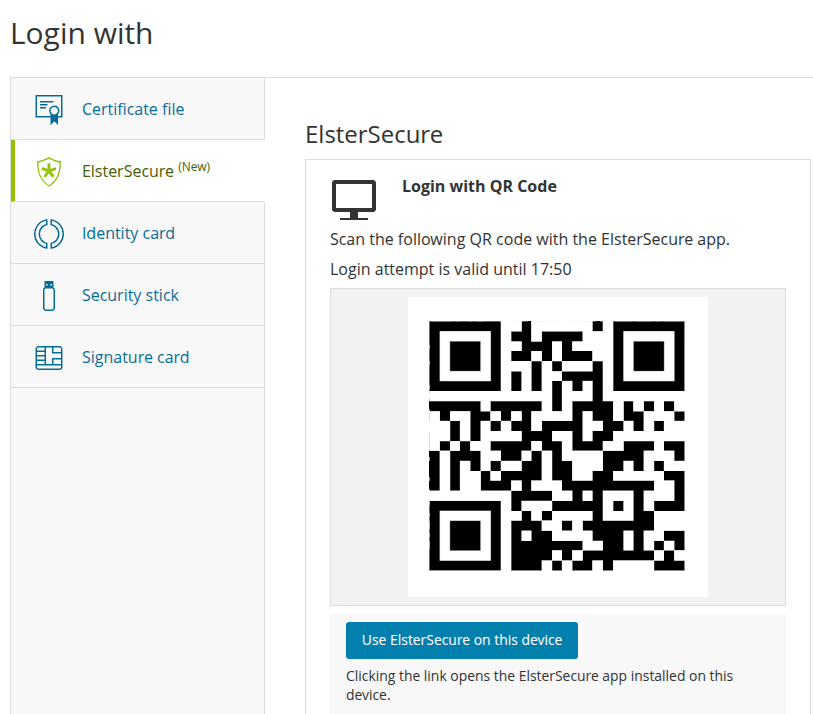
Task: Click the ElsterSecure section heading
Action: 374,135
